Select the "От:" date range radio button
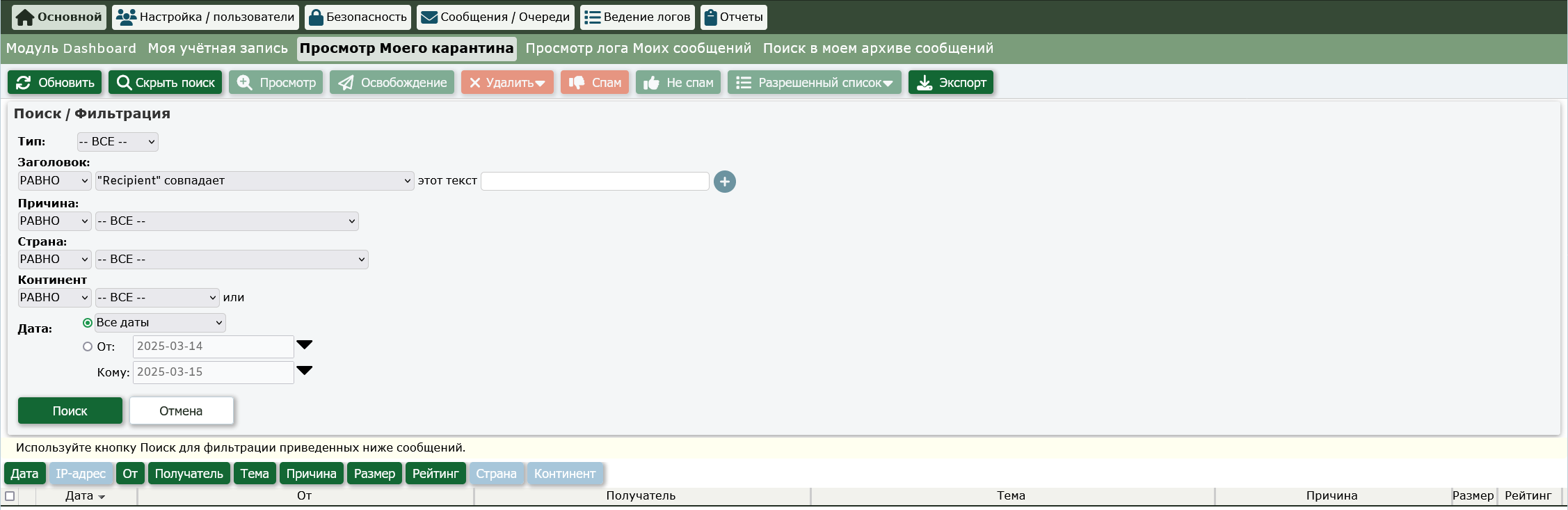The image size is (1568, 510). (88, 346)
